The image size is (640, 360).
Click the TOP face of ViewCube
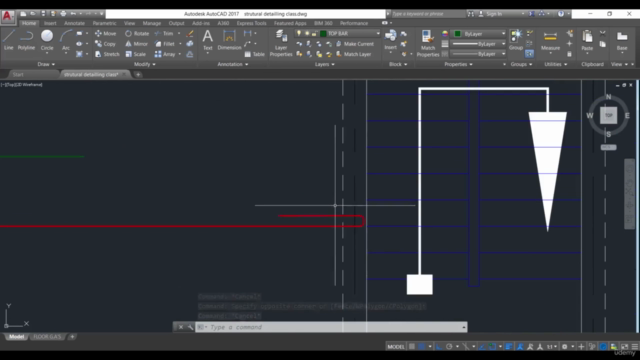point(609,116)
